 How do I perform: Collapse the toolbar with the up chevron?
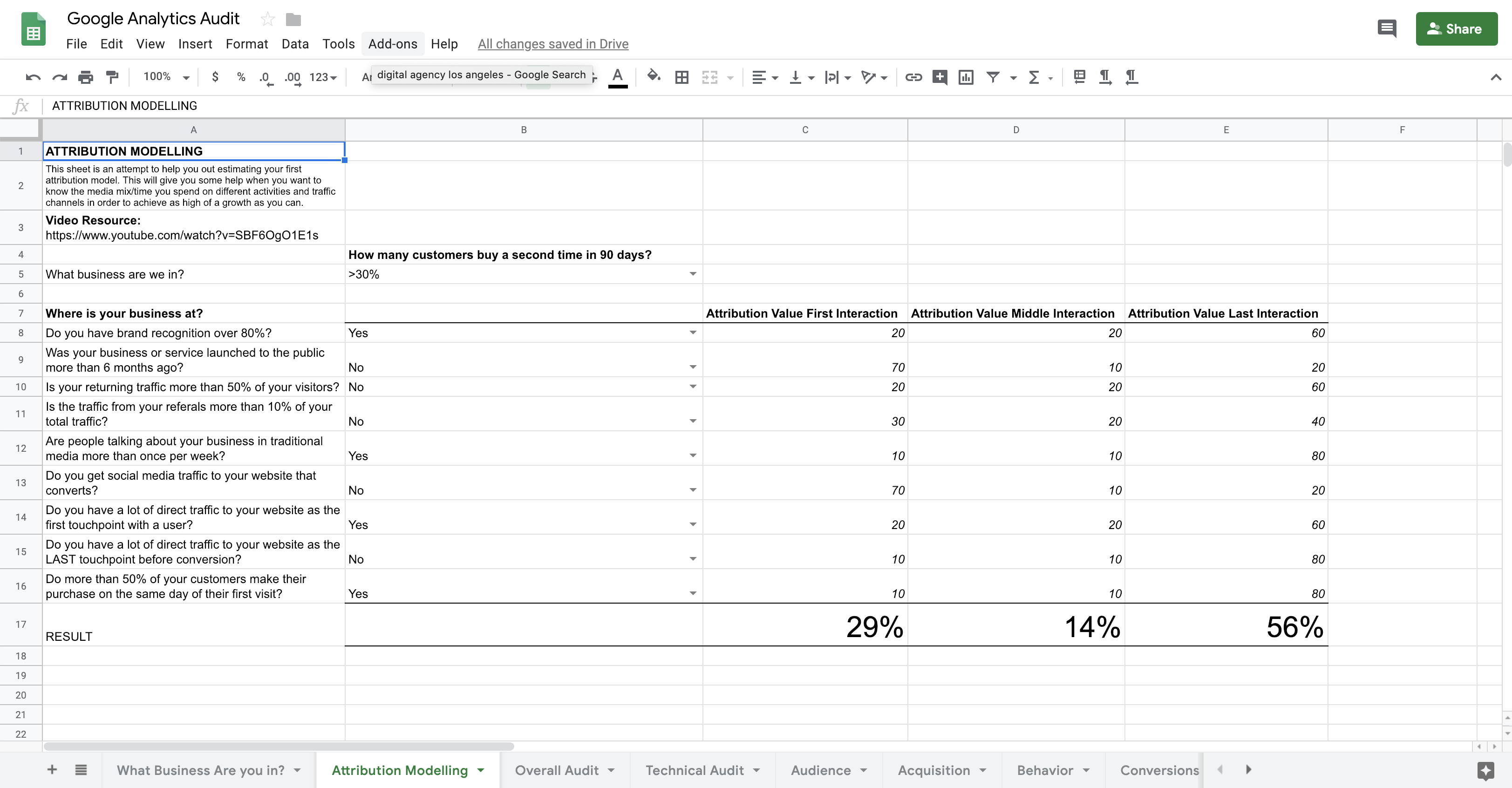coord(1496,77)
